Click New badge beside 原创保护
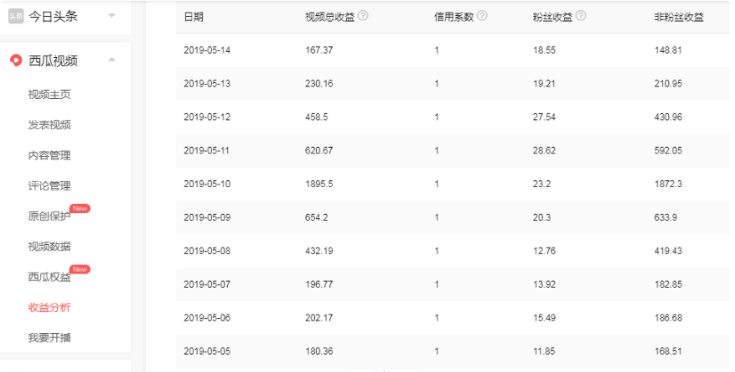 (80, 208)
